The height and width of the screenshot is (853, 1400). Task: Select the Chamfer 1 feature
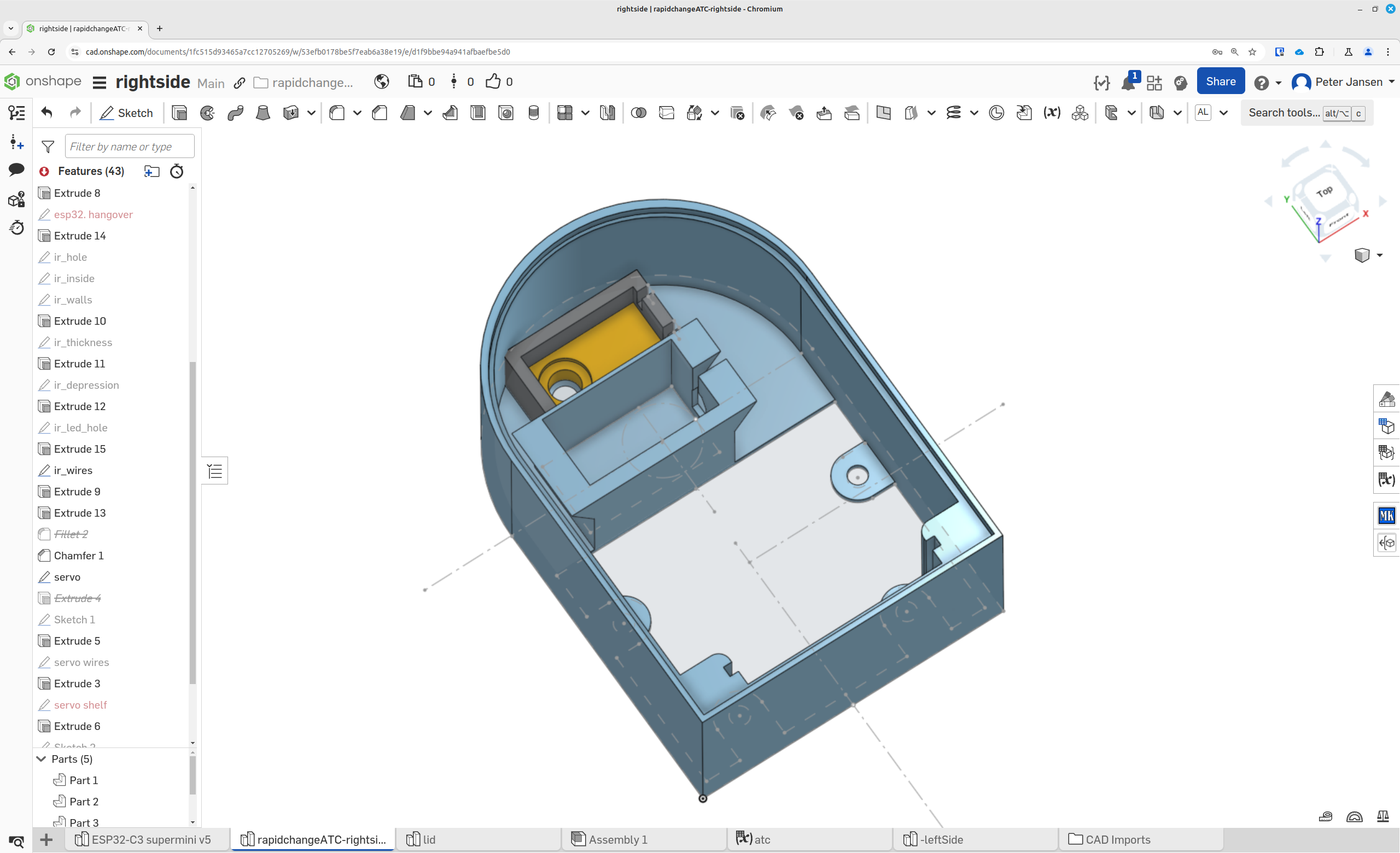tap(78, 556)
